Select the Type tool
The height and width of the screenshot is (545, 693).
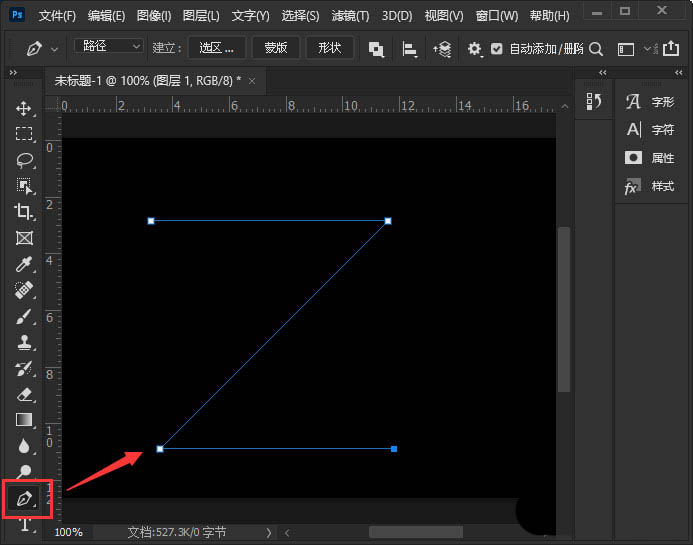pos(25,525)
